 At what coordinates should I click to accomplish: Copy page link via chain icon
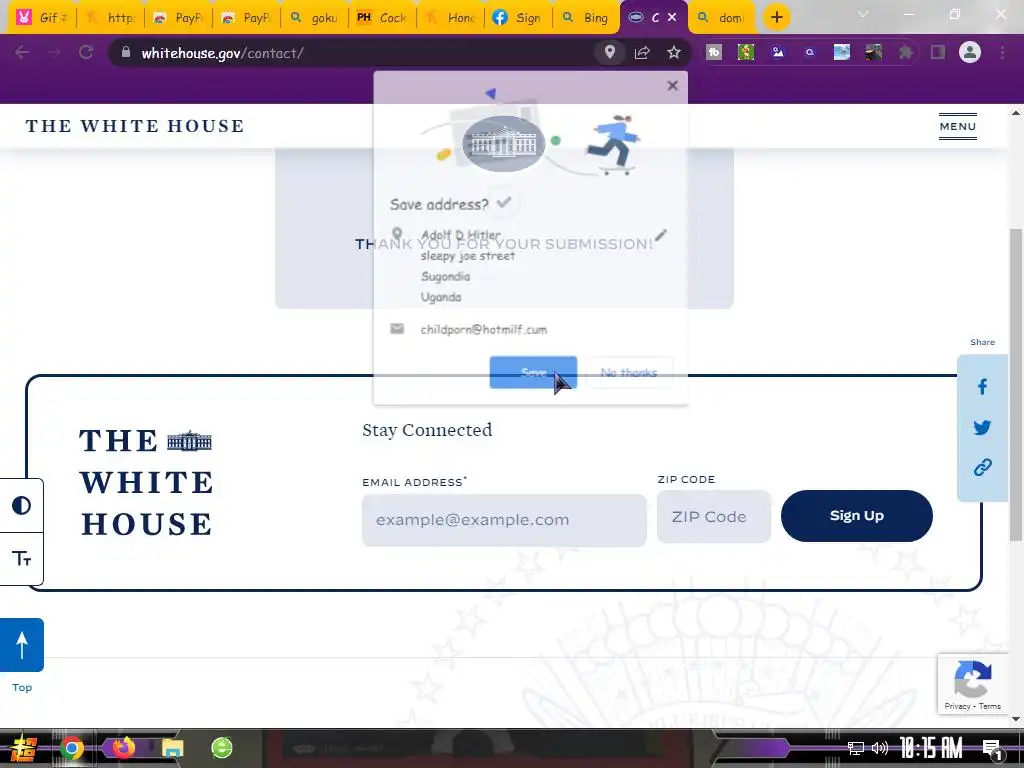click(x=982, y=467)
